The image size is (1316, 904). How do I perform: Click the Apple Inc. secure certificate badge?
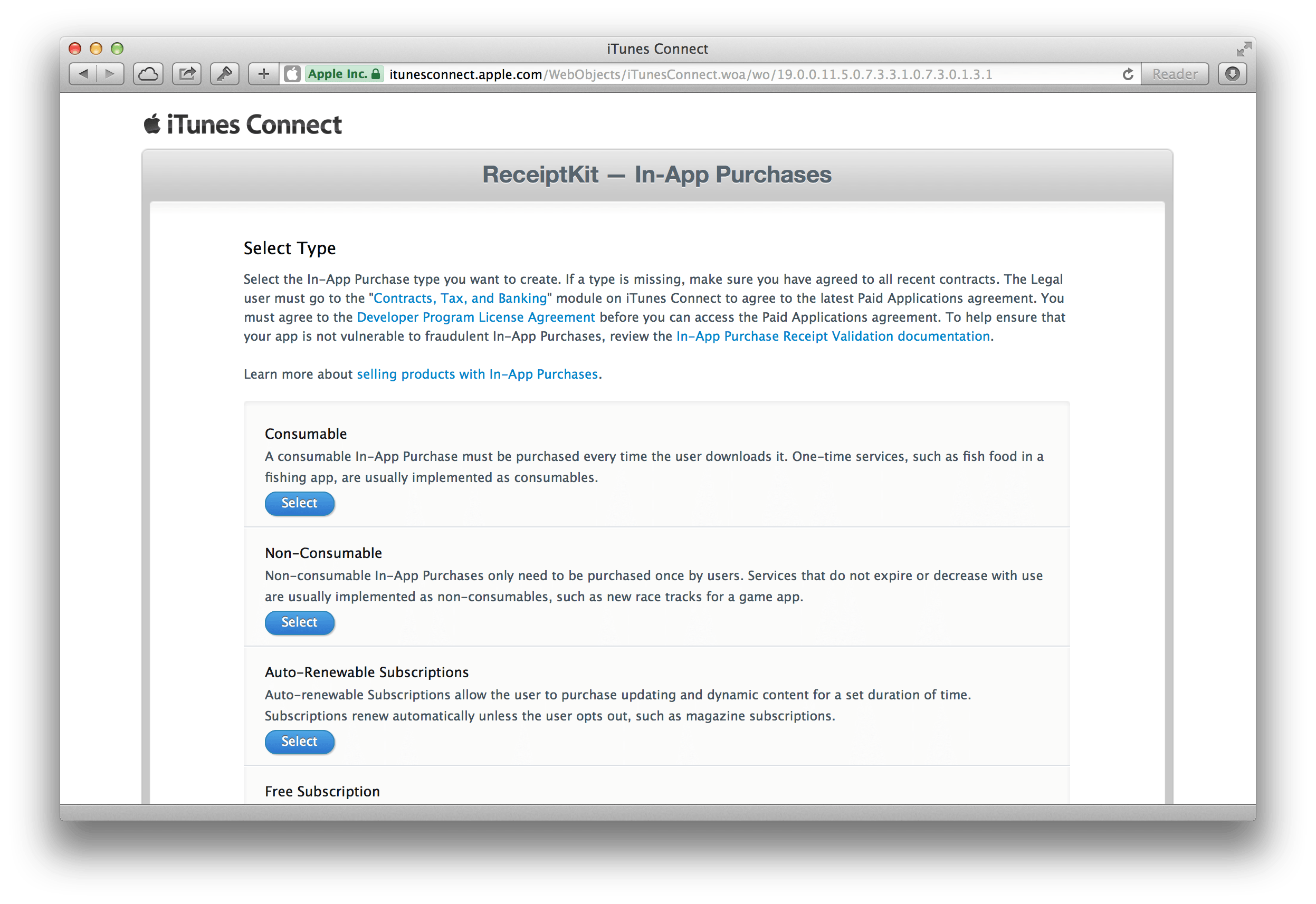[x=345, y=74]
